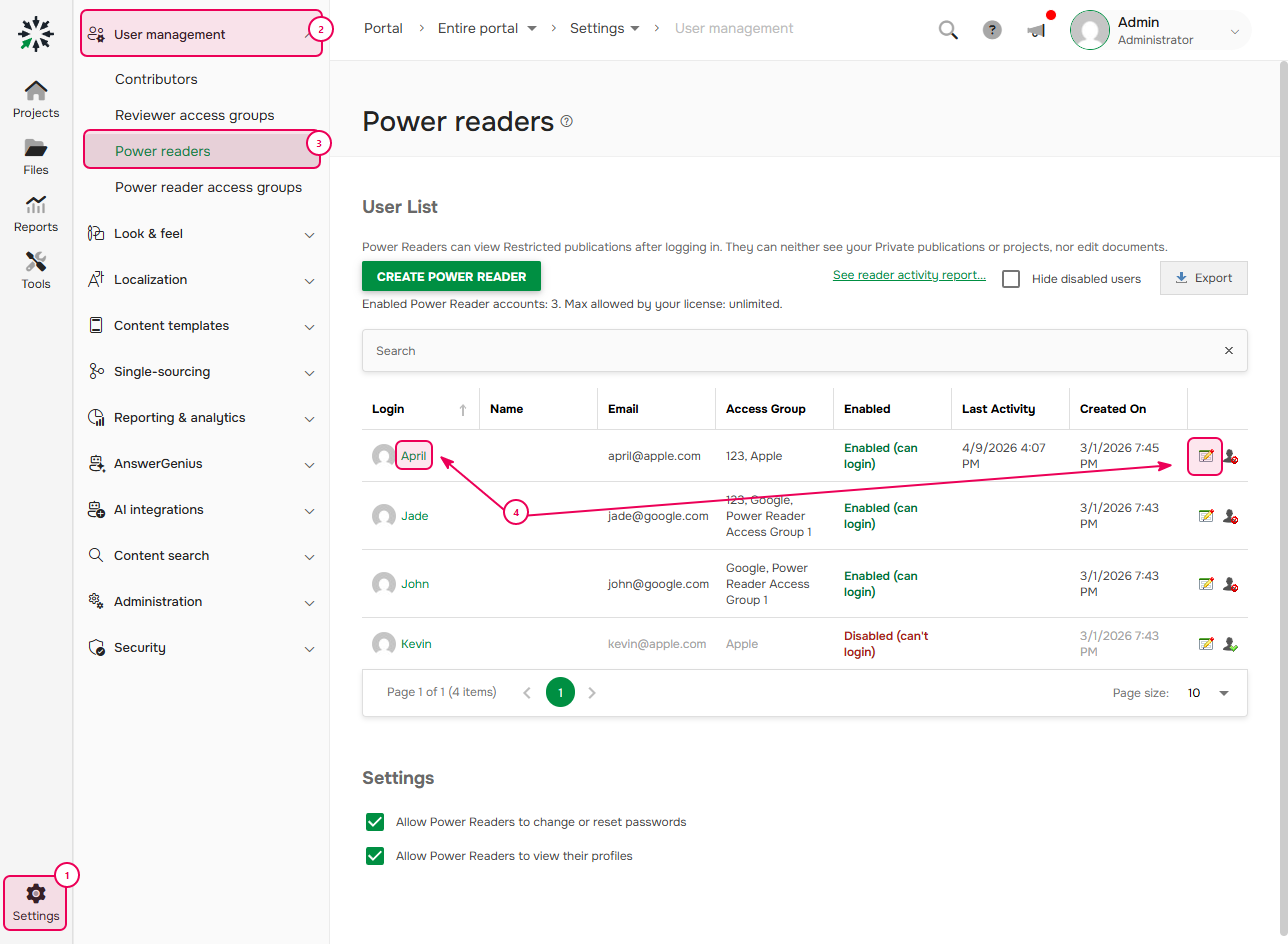Edit April's power reader profile icon

[x=1206, y=456]
